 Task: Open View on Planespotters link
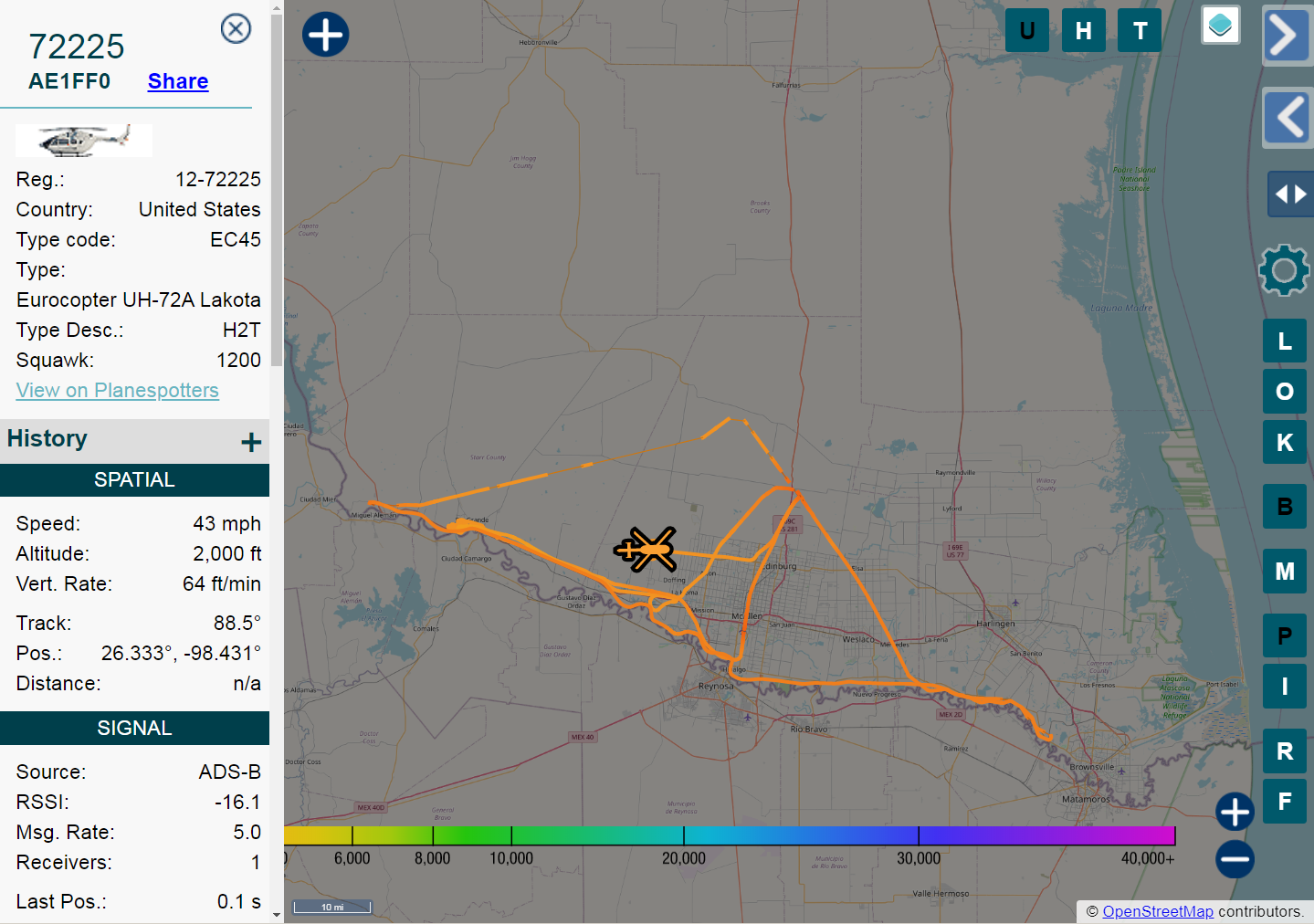point(118,390)
